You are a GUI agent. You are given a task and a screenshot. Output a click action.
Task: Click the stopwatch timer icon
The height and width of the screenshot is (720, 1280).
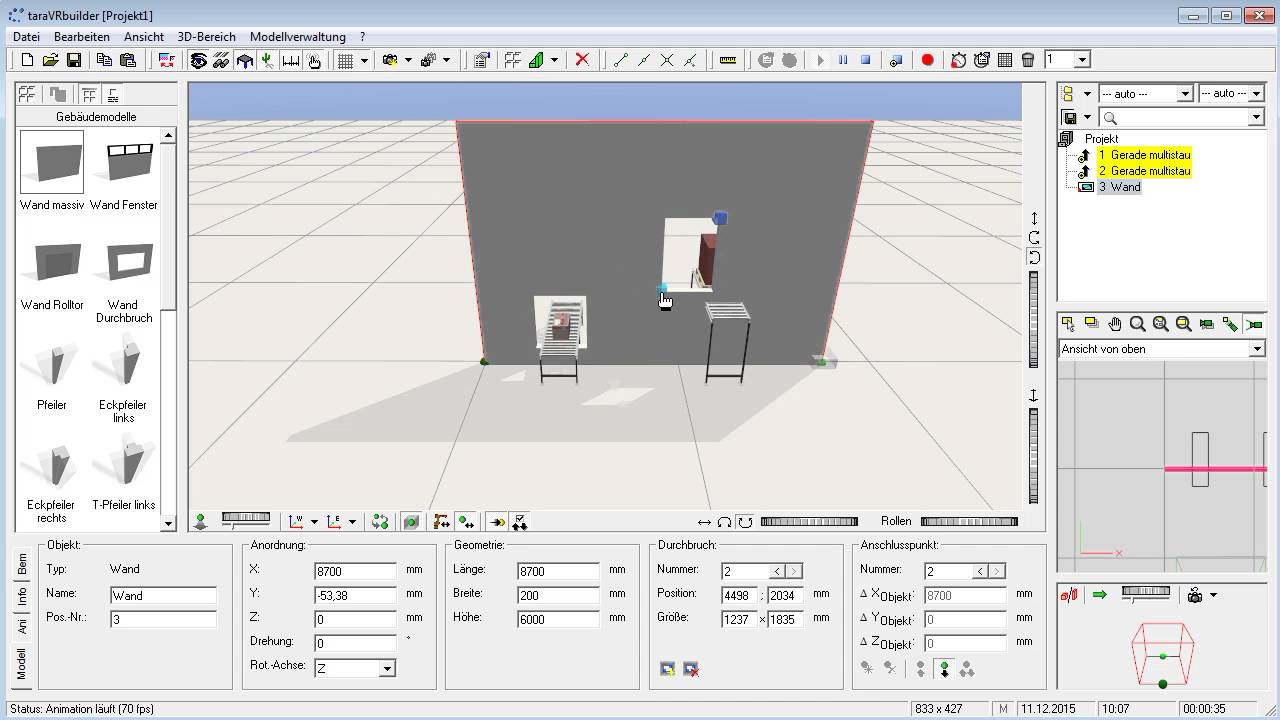coord(958,60)
